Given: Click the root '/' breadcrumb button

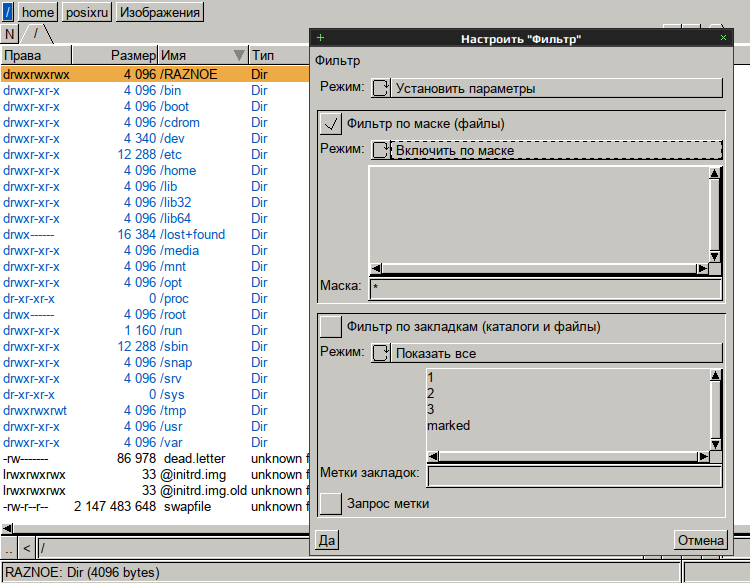Looking at the screenshot, I should 8,13.
